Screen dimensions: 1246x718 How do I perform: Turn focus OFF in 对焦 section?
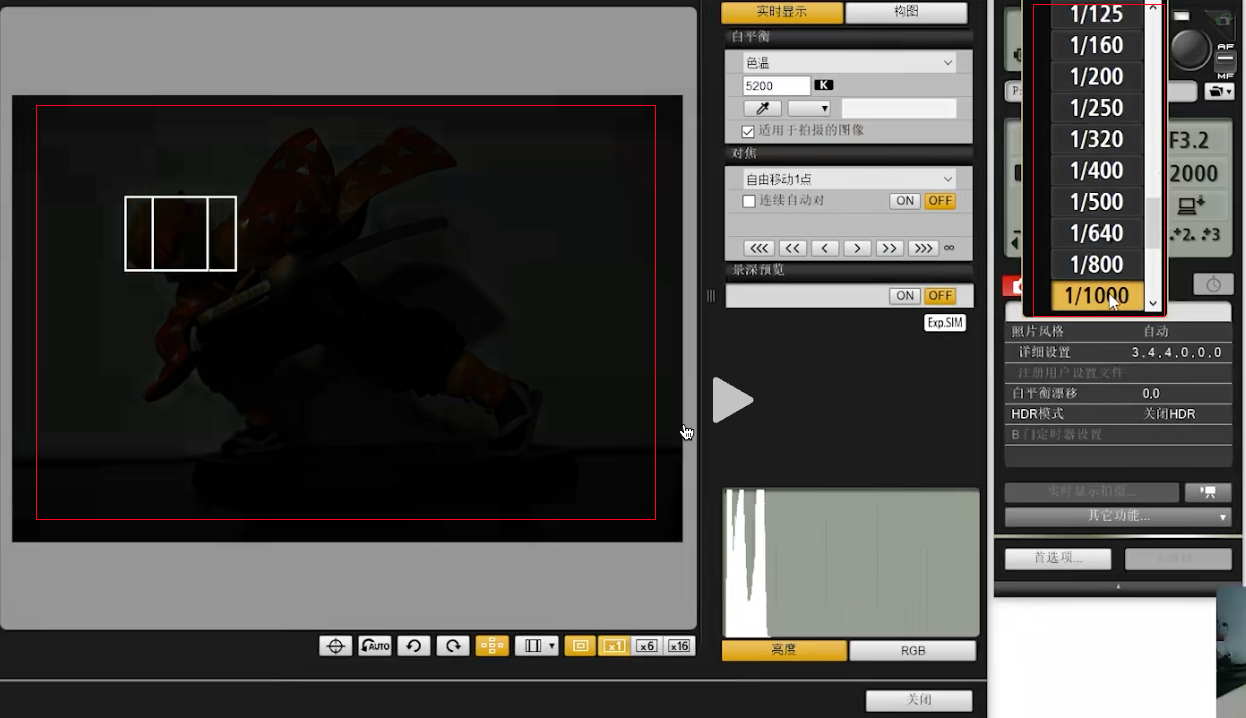(940, 201)
